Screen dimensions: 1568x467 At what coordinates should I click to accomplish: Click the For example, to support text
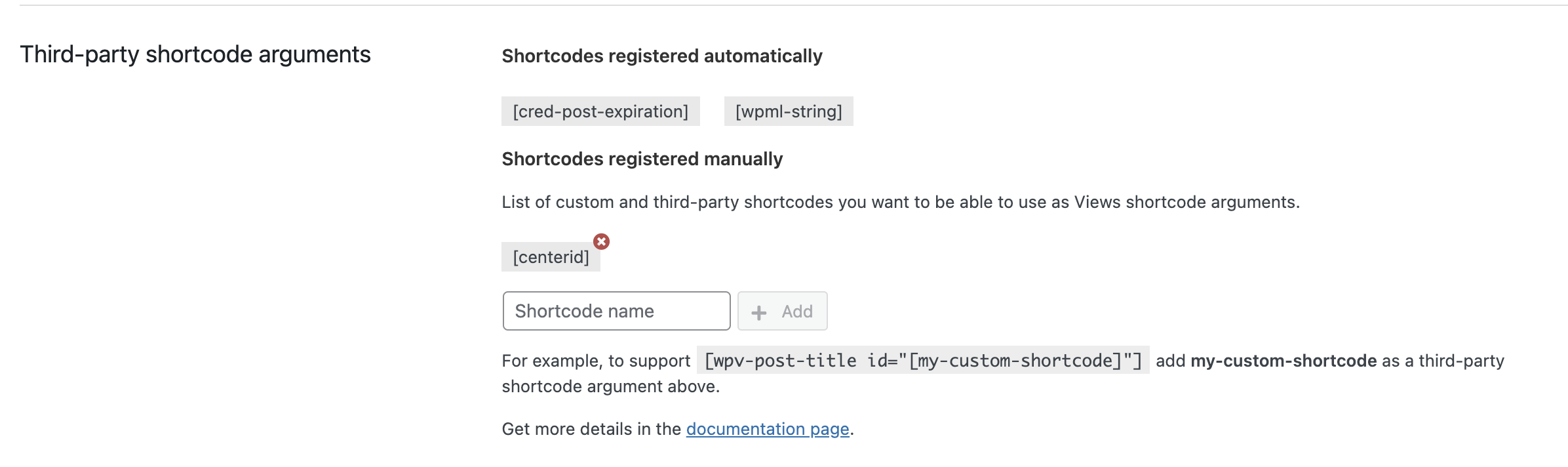pos(596,361)
